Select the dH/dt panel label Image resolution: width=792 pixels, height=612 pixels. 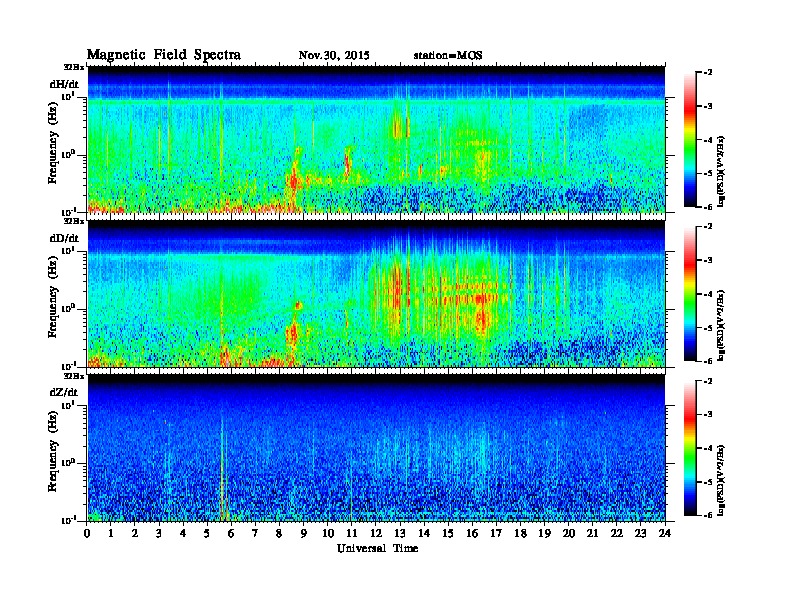pyautogui.click(x=64, y=84)
